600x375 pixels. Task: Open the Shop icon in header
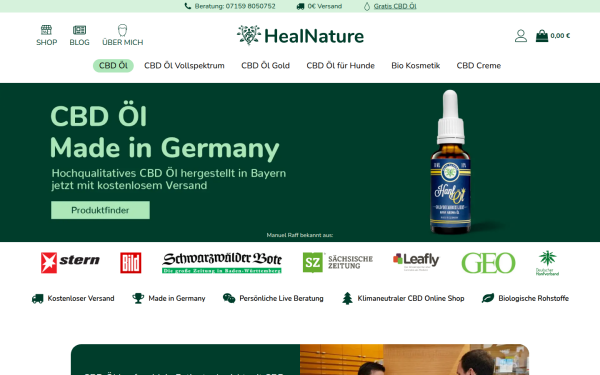(x=46, y=30)
